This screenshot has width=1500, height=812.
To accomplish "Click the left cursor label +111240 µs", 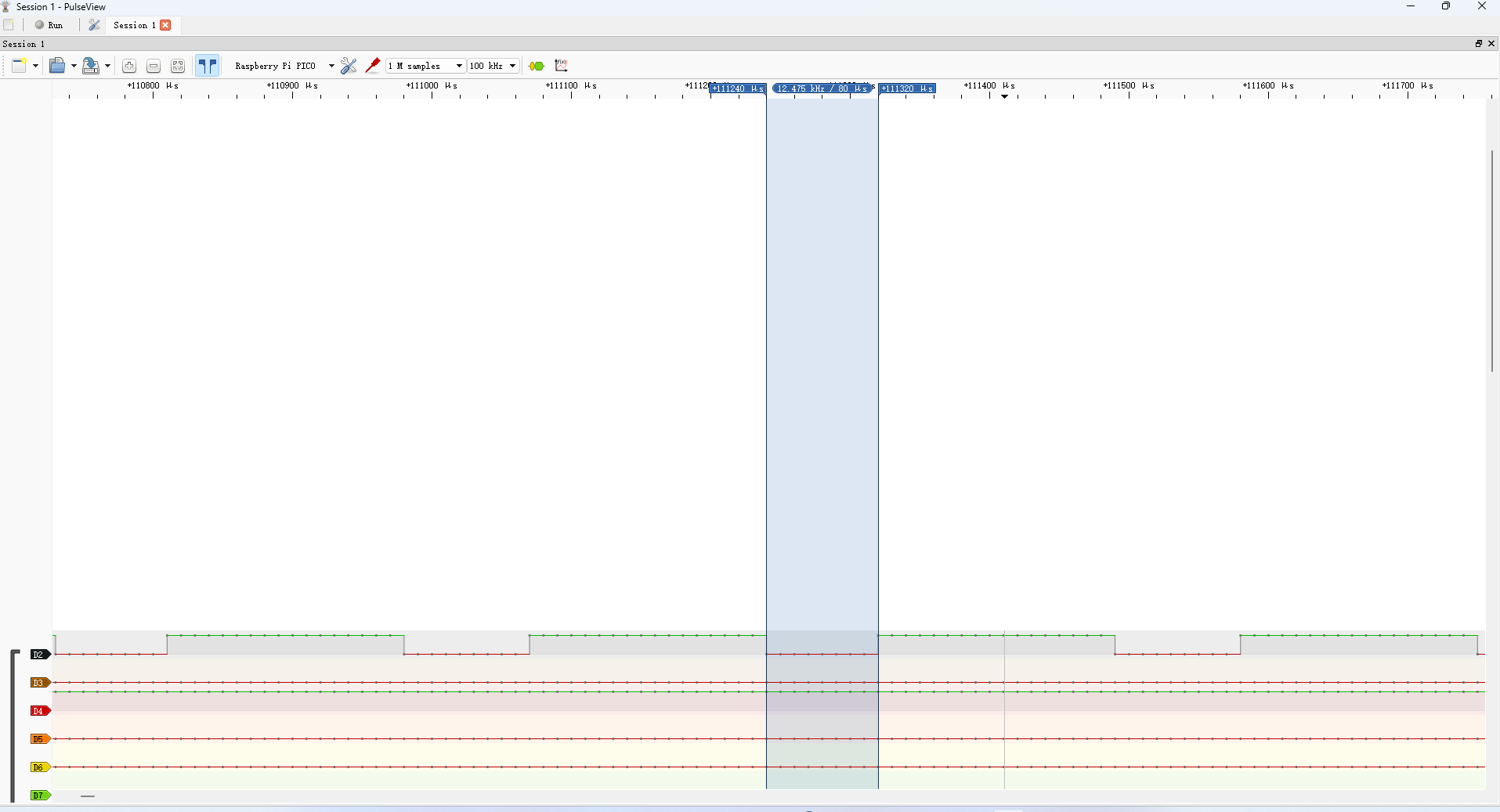I will click(x=738, y=88).
